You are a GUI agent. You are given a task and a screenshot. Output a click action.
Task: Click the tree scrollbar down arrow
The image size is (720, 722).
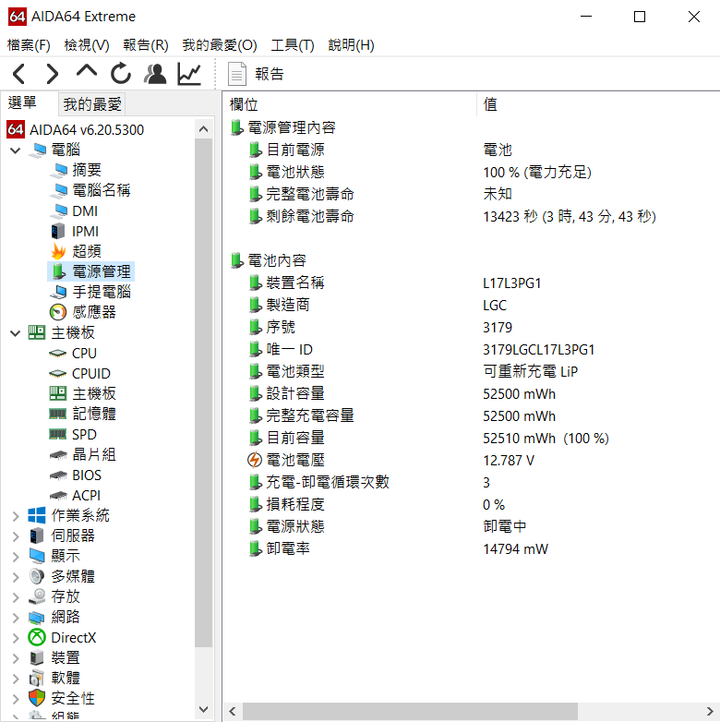[x=203, y=709]
